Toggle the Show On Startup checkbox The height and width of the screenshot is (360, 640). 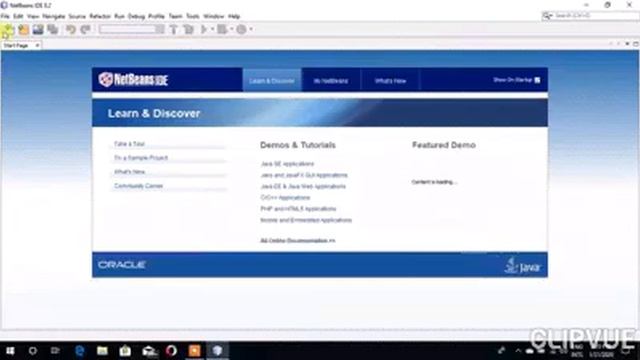pos(537,80)
